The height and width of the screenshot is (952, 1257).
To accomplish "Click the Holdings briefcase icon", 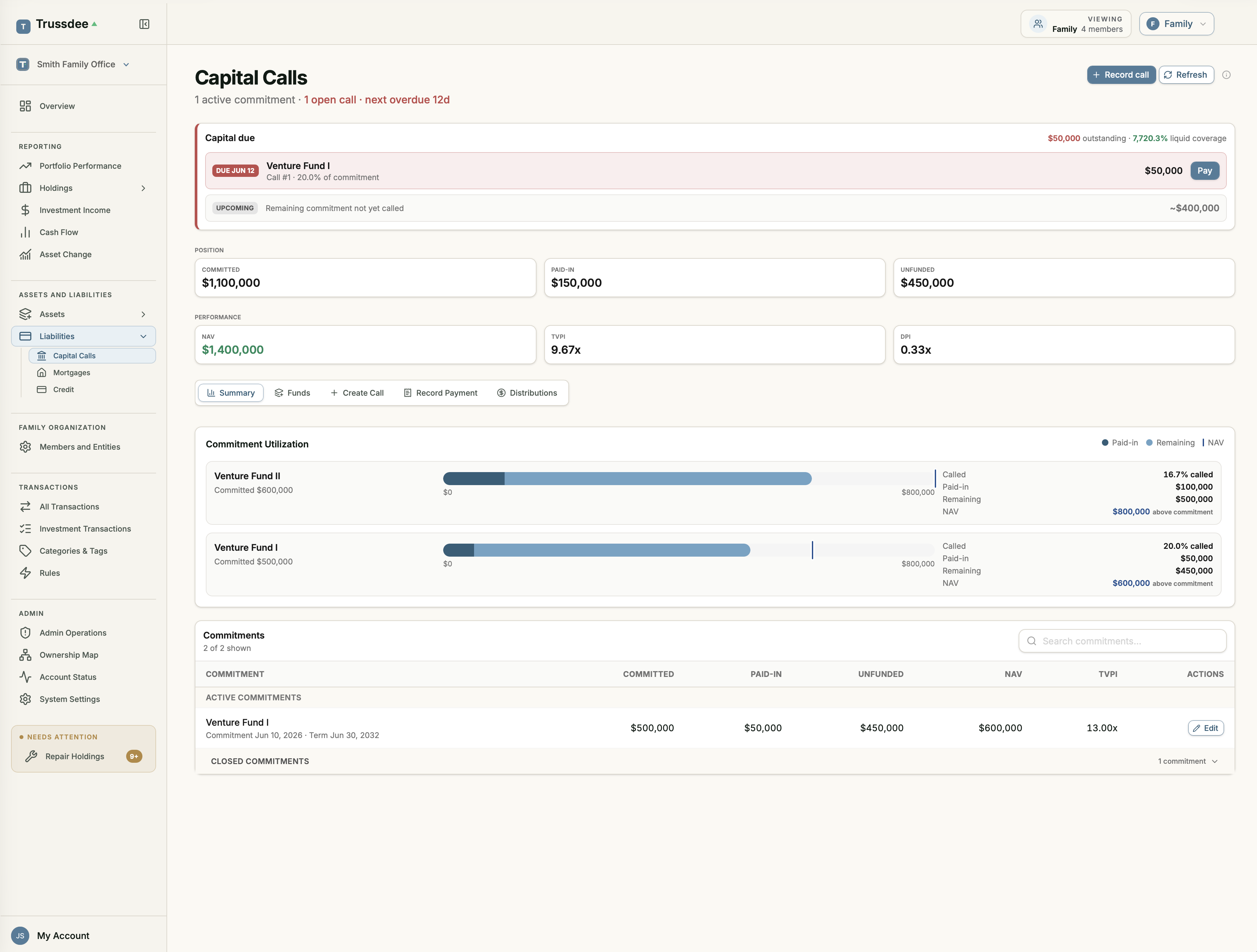I will [x=25, y=188].
